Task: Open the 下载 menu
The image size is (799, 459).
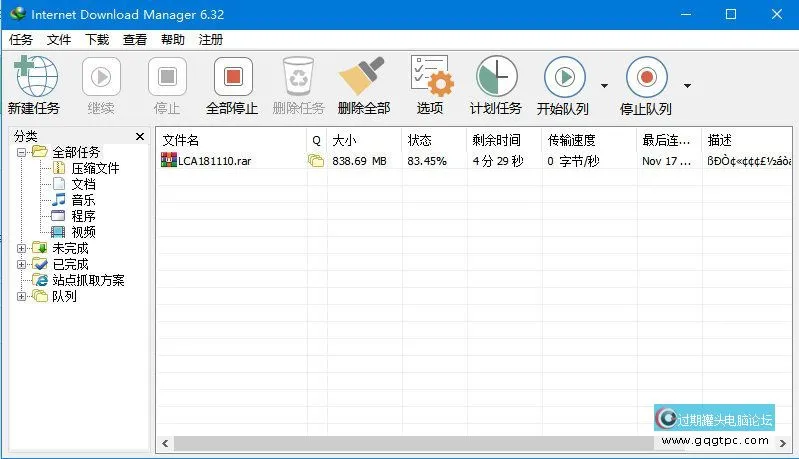Action: 97,40
